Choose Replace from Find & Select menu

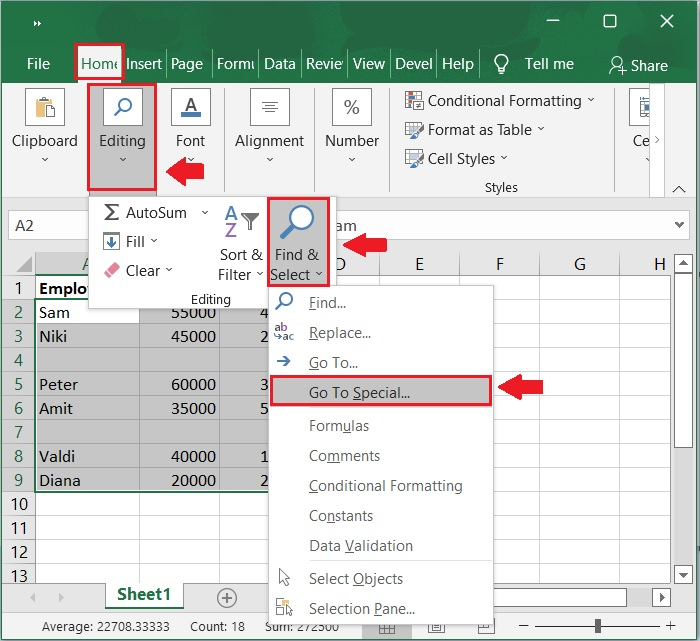[340, 333]
